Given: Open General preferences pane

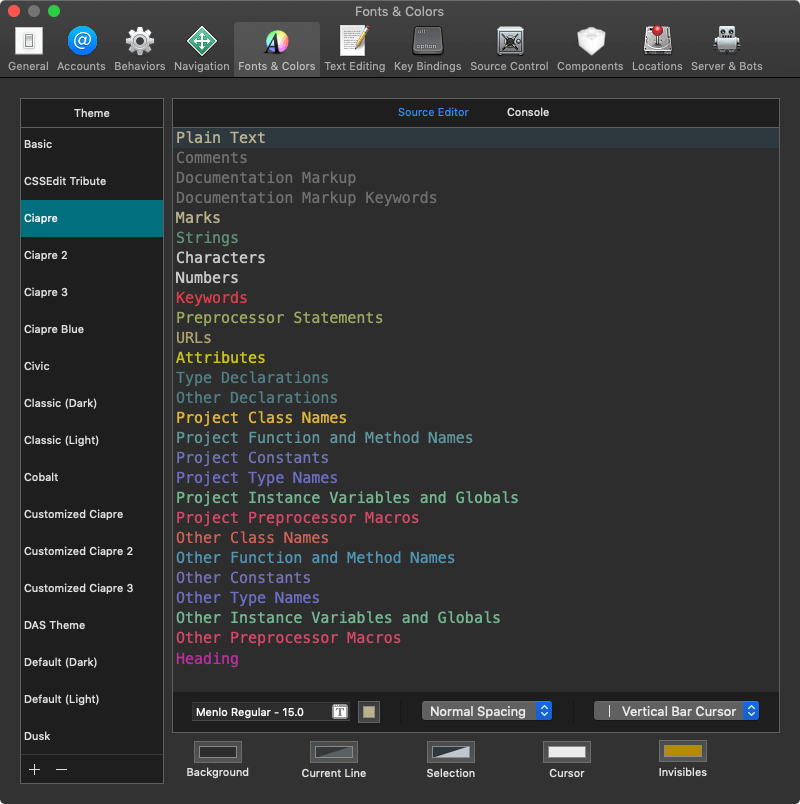Looking at the screenshot, I should point(28,50).
